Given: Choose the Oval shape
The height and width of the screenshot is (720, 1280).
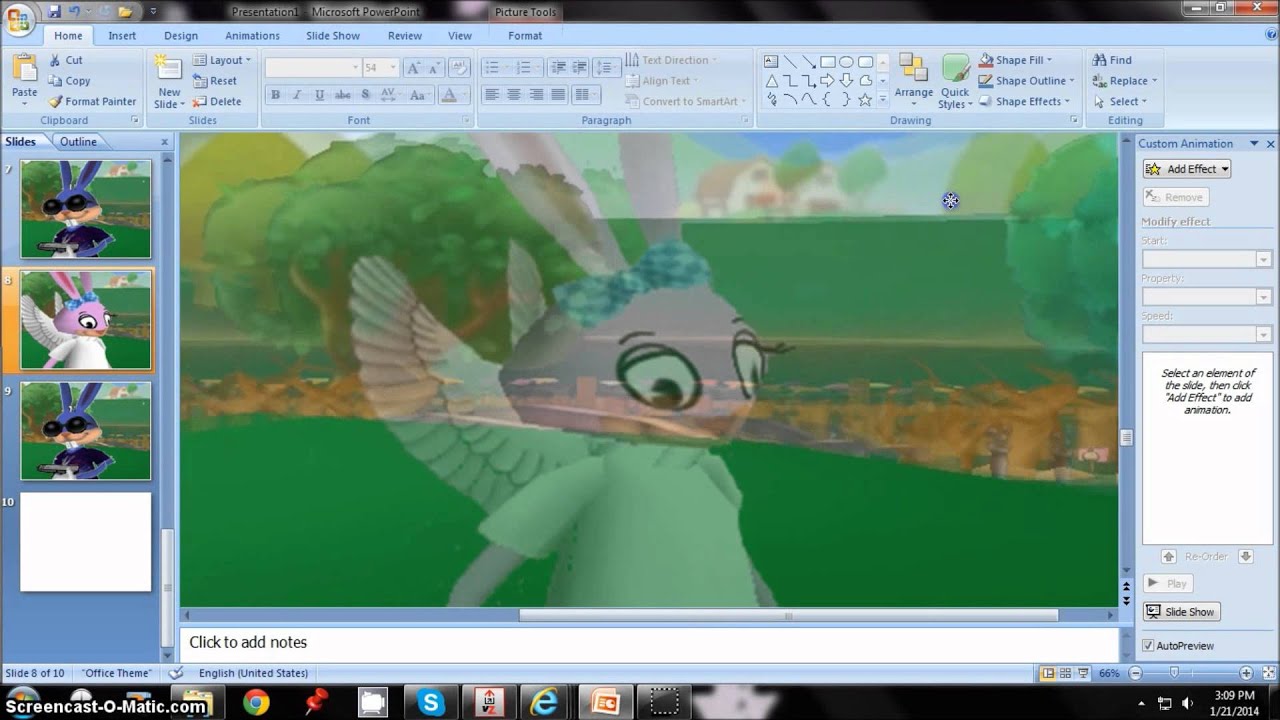Looking at the screenshot, I should (x=846, y=61).
